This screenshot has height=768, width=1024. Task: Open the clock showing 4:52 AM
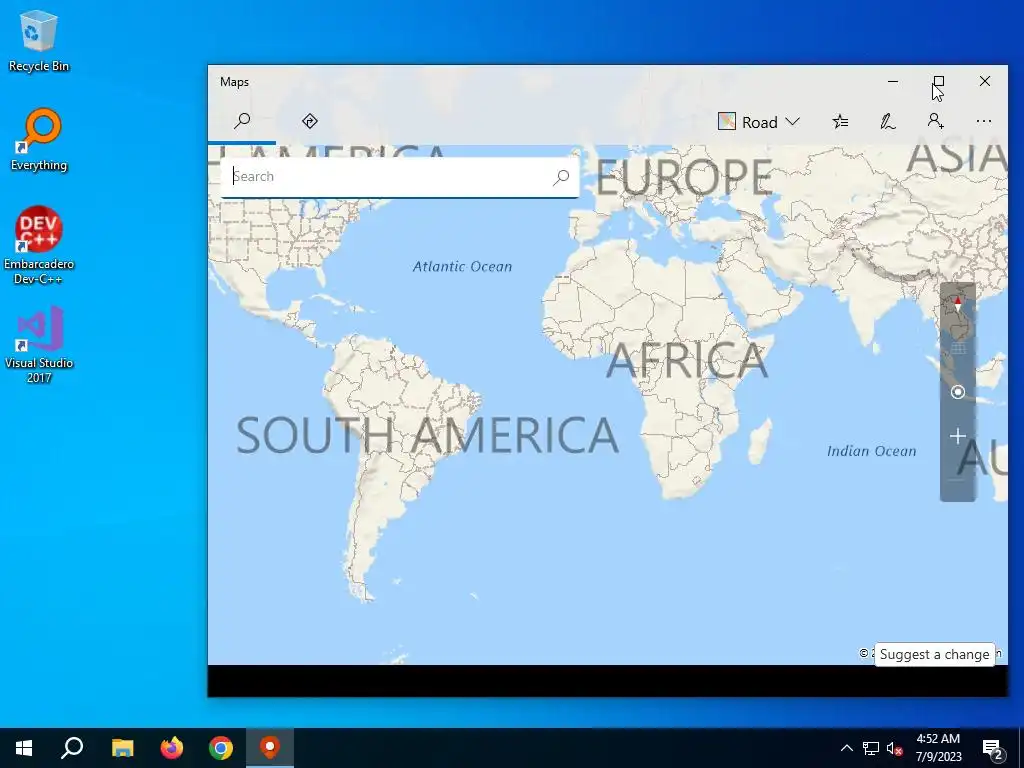938,748
